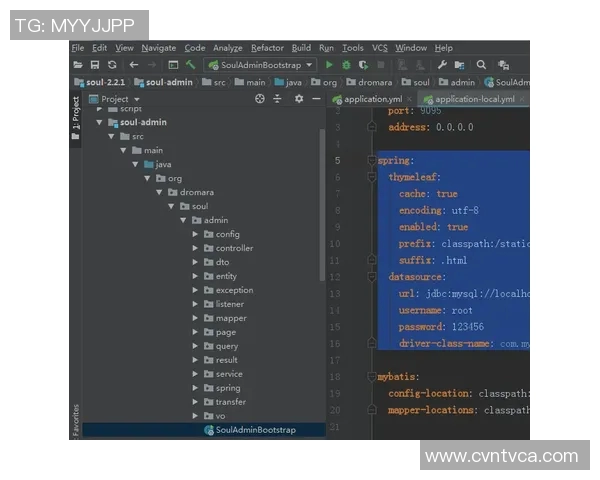Click the wrench settings icon in toolbar
Viewport: 600px width, 480px height.
[x=442, y=65]
